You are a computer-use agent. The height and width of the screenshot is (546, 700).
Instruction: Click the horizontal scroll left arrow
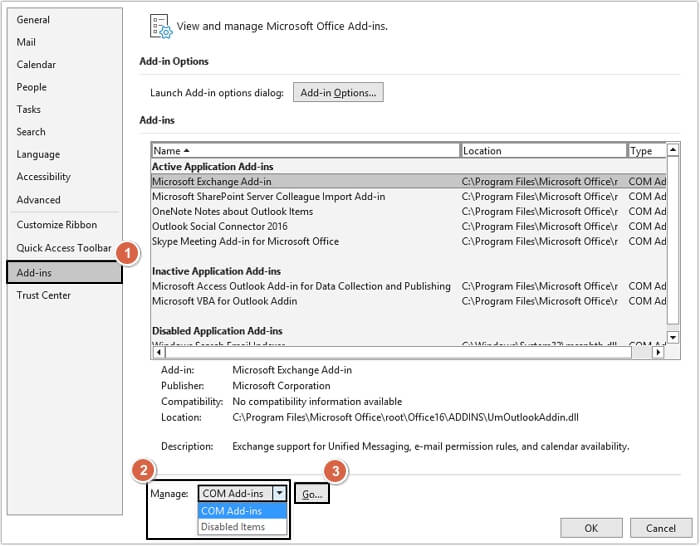(159, 352)
